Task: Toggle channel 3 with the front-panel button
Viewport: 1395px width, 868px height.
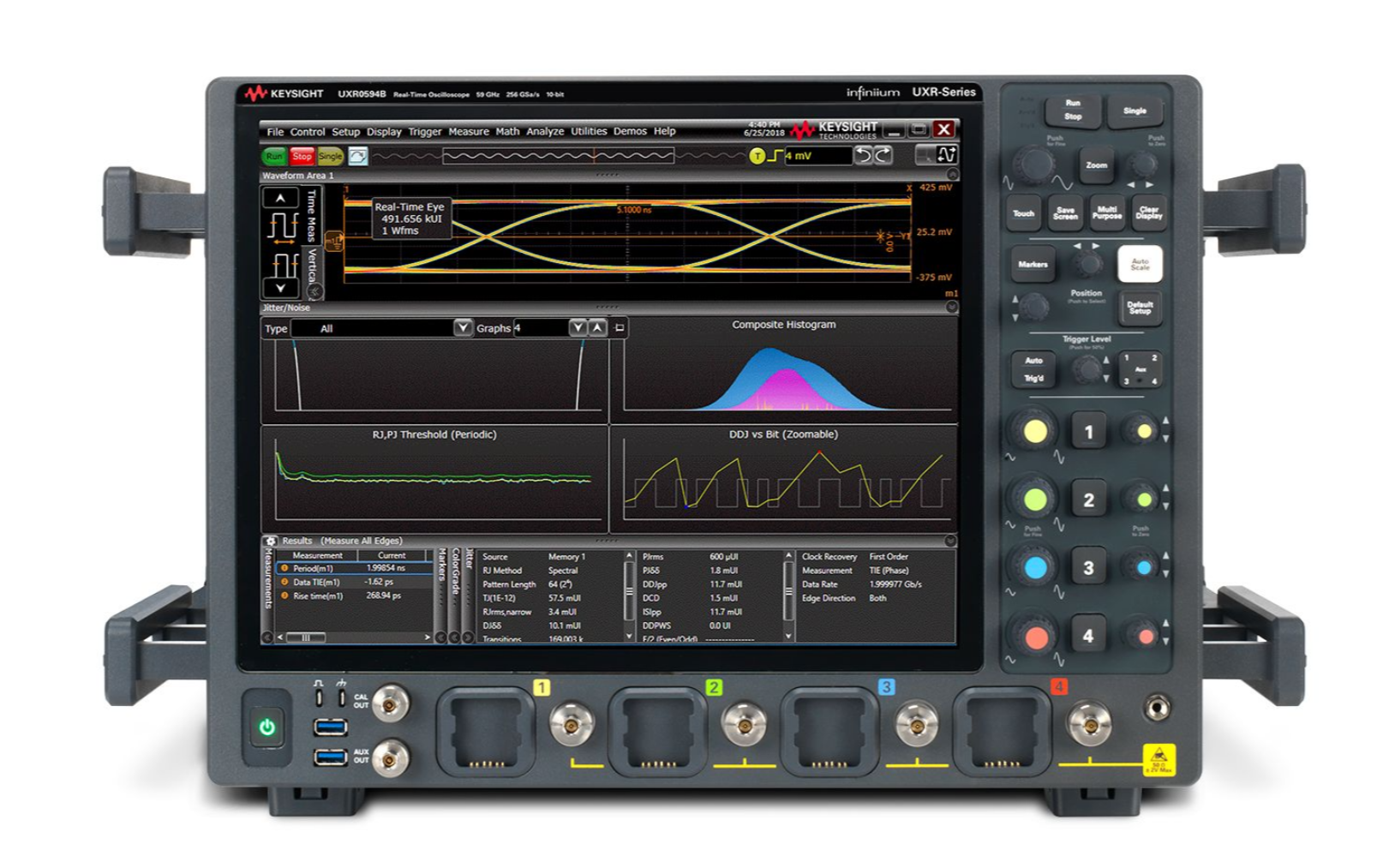Action: 1088,567
